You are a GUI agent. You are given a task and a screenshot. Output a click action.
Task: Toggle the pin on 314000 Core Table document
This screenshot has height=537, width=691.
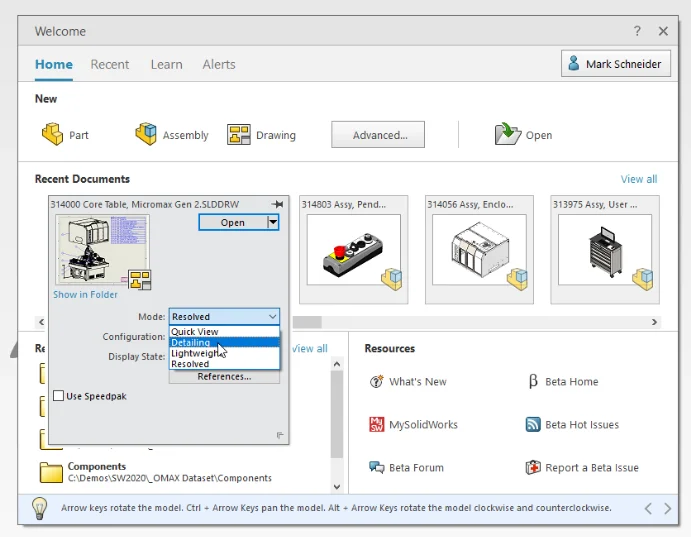(277, 204)
